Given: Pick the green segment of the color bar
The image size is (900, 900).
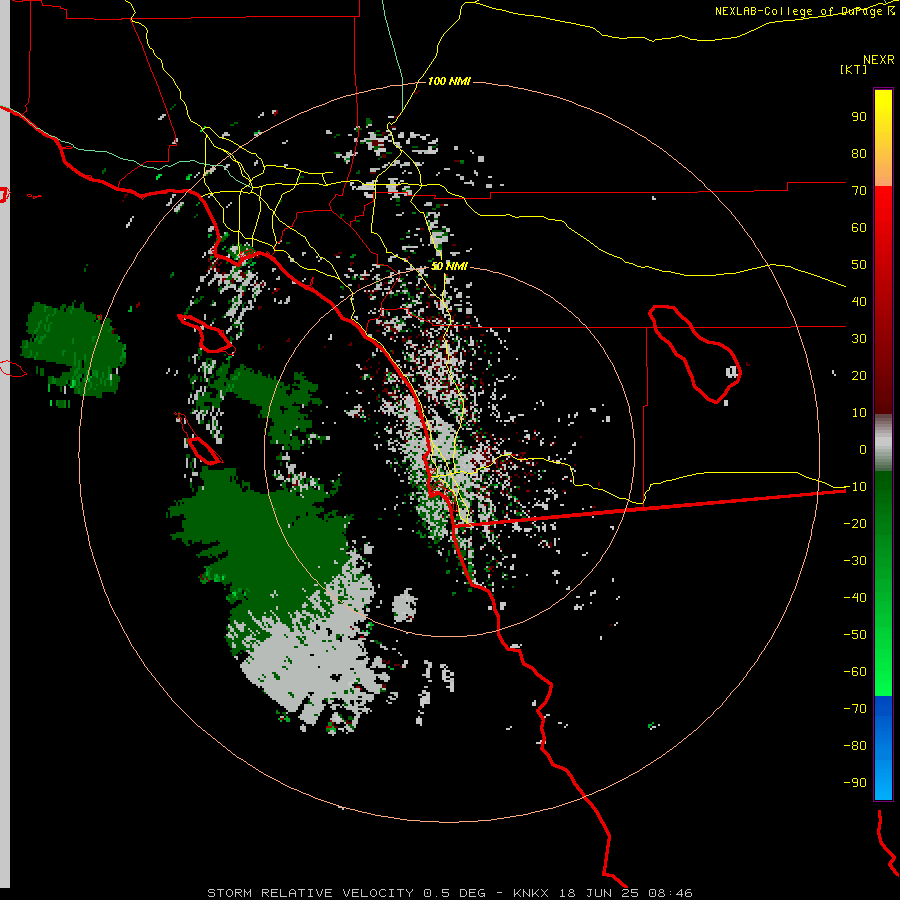Looking at the screenshot, I should click(x=883, y=583).
